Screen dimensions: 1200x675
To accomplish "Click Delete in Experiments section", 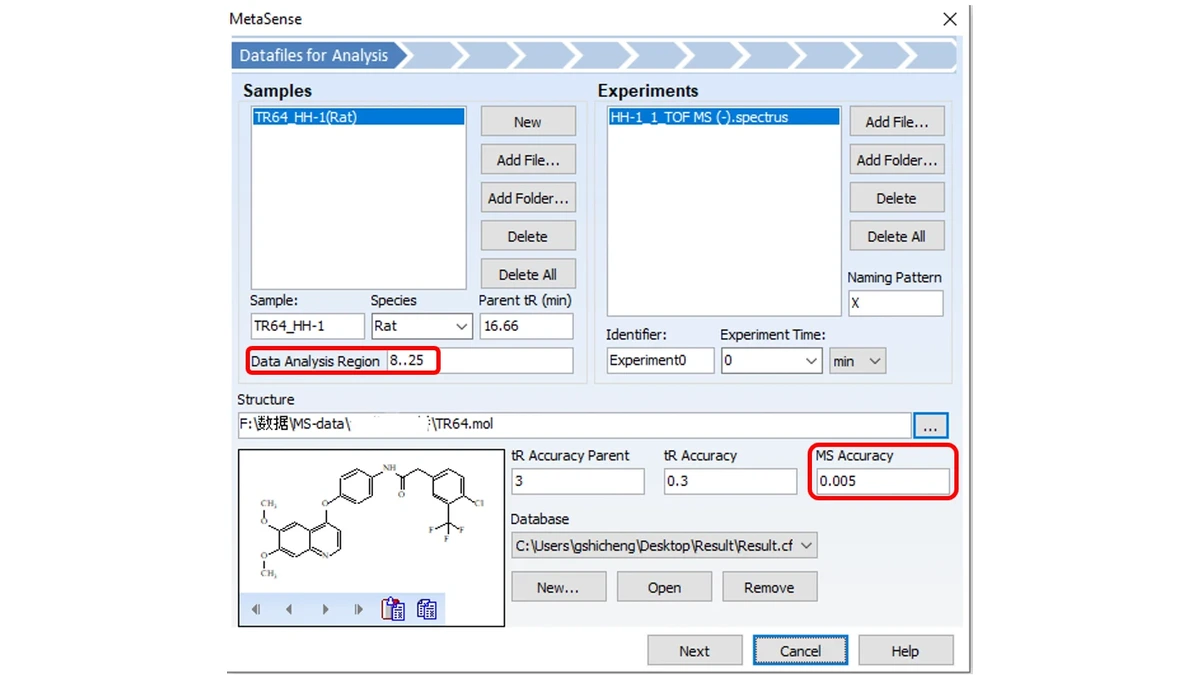I will click(897, 198).
